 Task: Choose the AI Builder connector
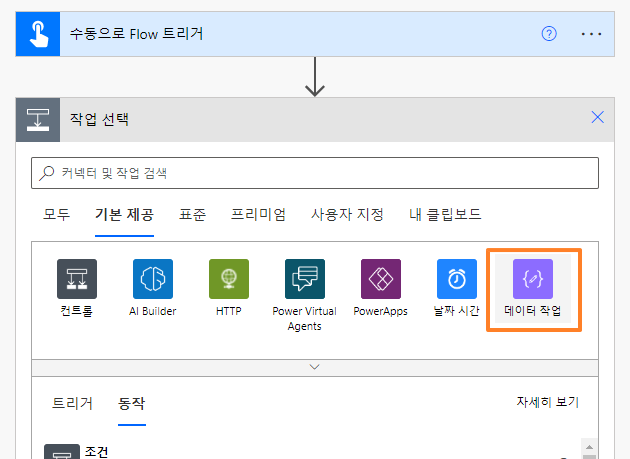click(x=153, y=279)
